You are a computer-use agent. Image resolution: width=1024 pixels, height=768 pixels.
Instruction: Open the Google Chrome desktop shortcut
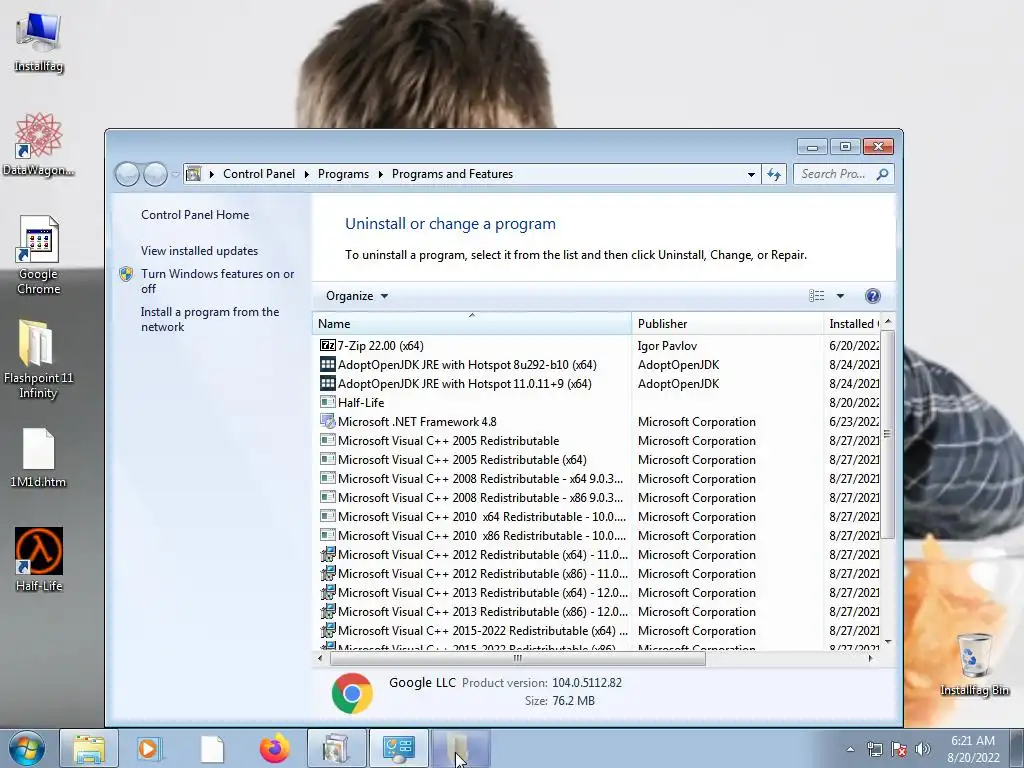pos(39,255)
